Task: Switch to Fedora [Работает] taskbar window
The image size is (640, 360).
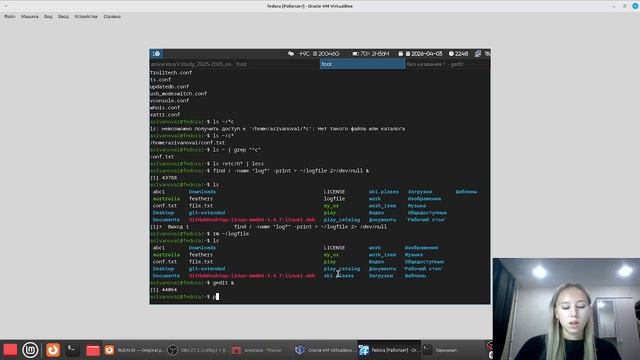Action: point(389,350)
